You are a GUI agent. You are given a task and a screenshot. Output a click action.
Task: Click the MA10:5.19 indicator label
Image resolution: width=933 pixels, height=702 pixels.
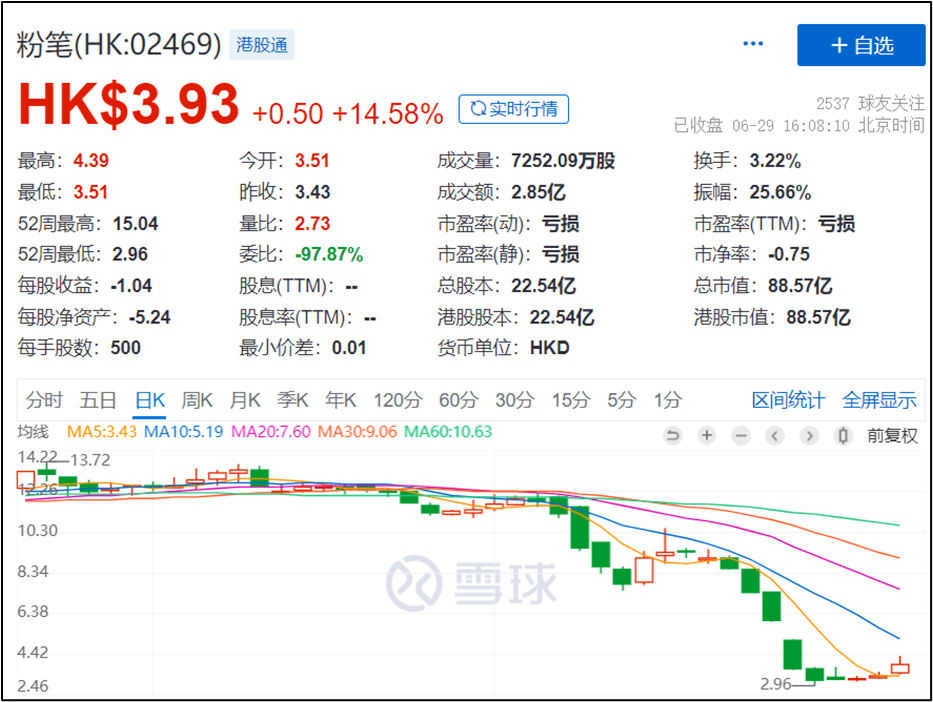click(183, 432)
